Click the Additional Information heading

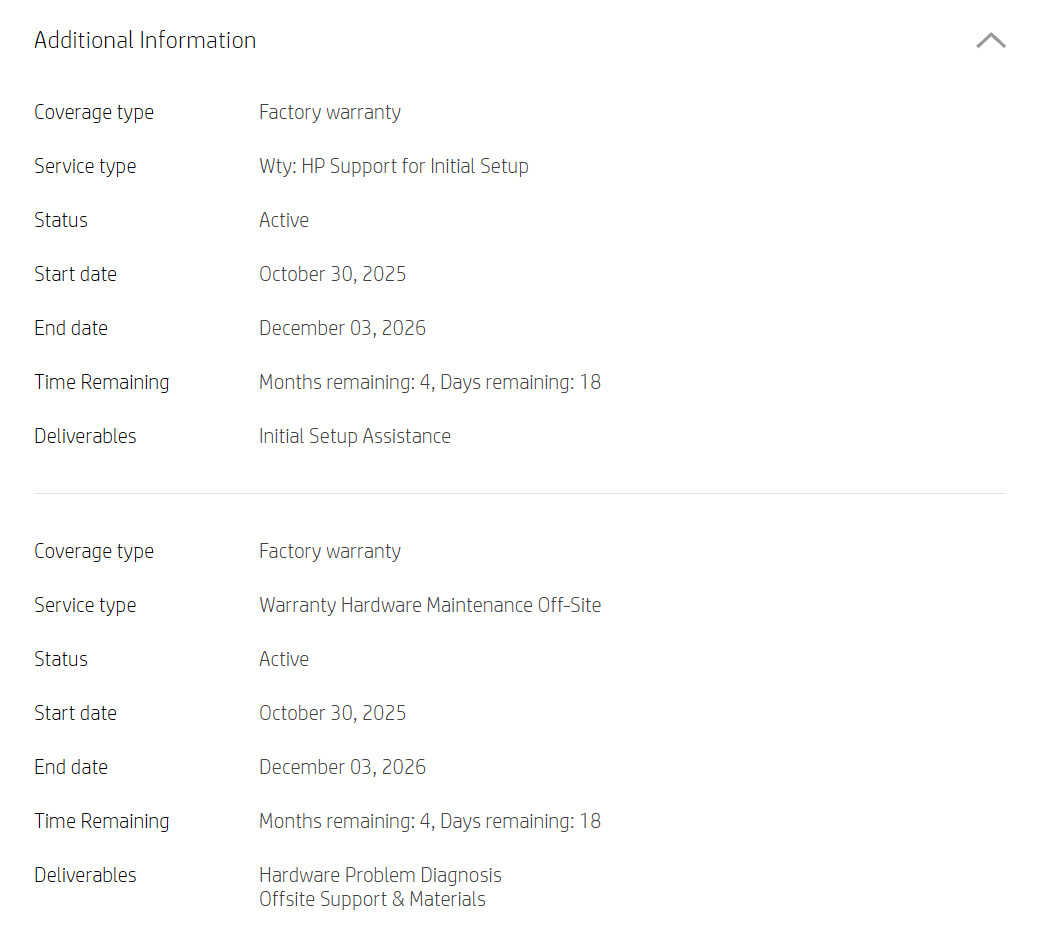145,40
